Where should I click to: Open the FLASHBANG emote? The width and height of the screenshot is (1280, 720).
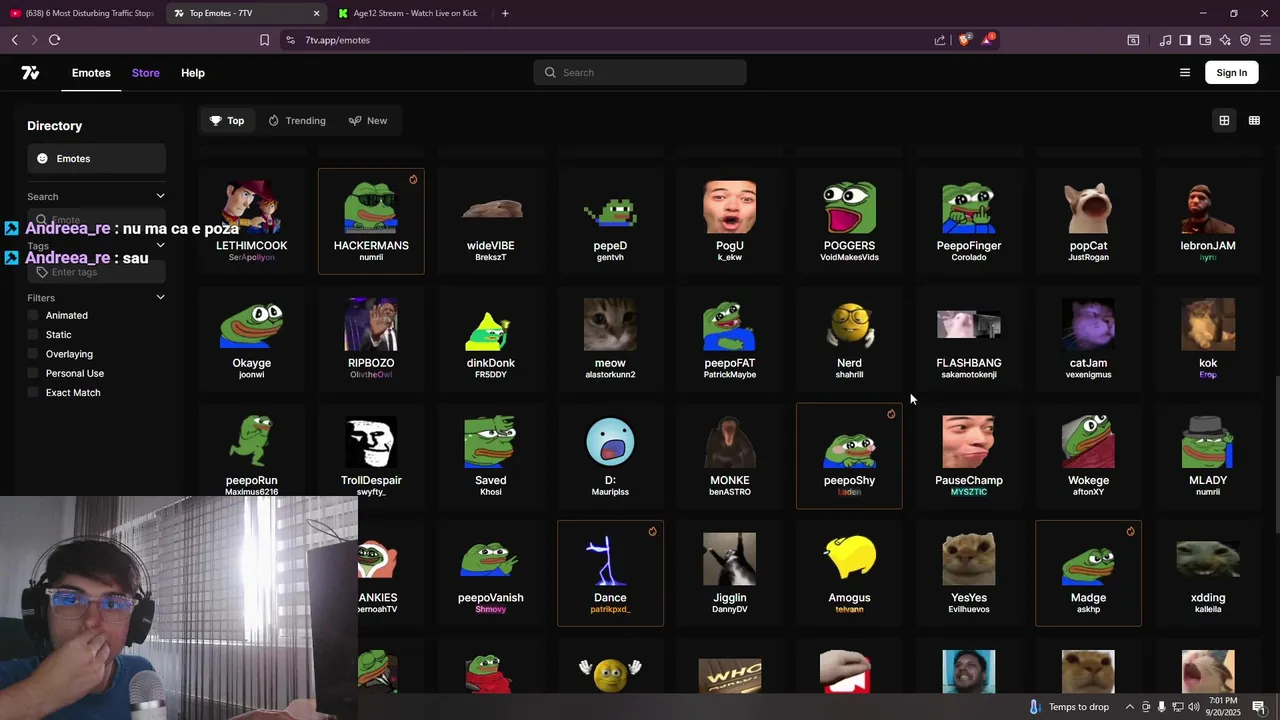(969, 339)
